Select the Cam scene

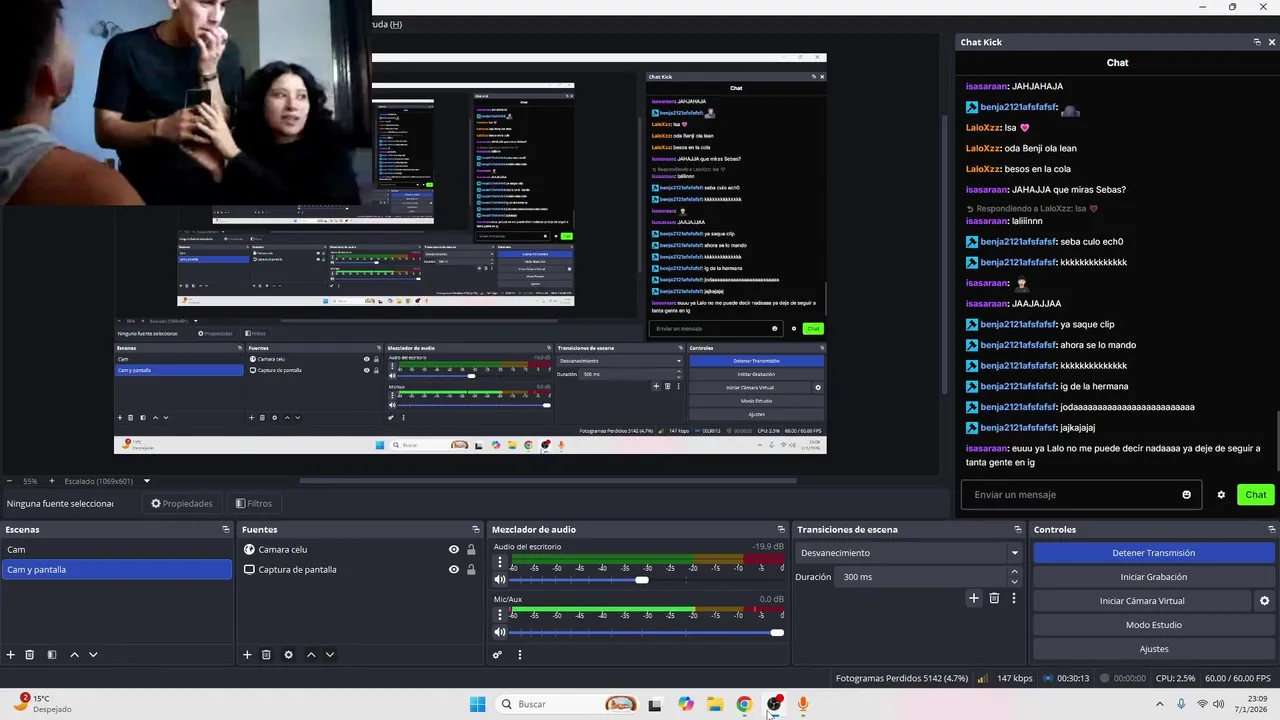click(116, 550)
